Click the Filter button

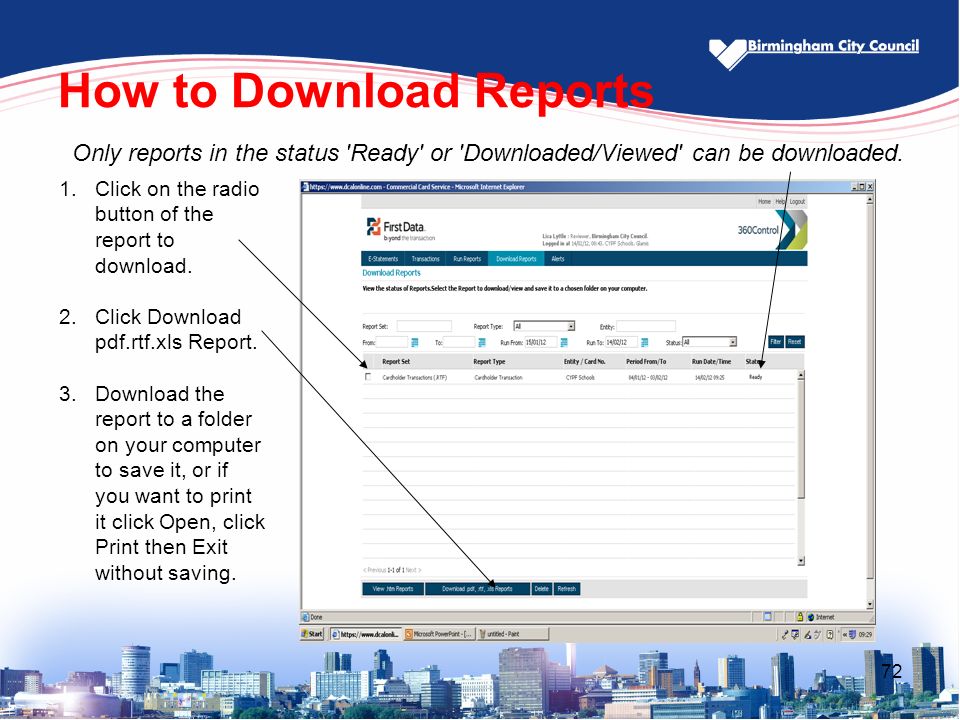[x=776, y=342]
